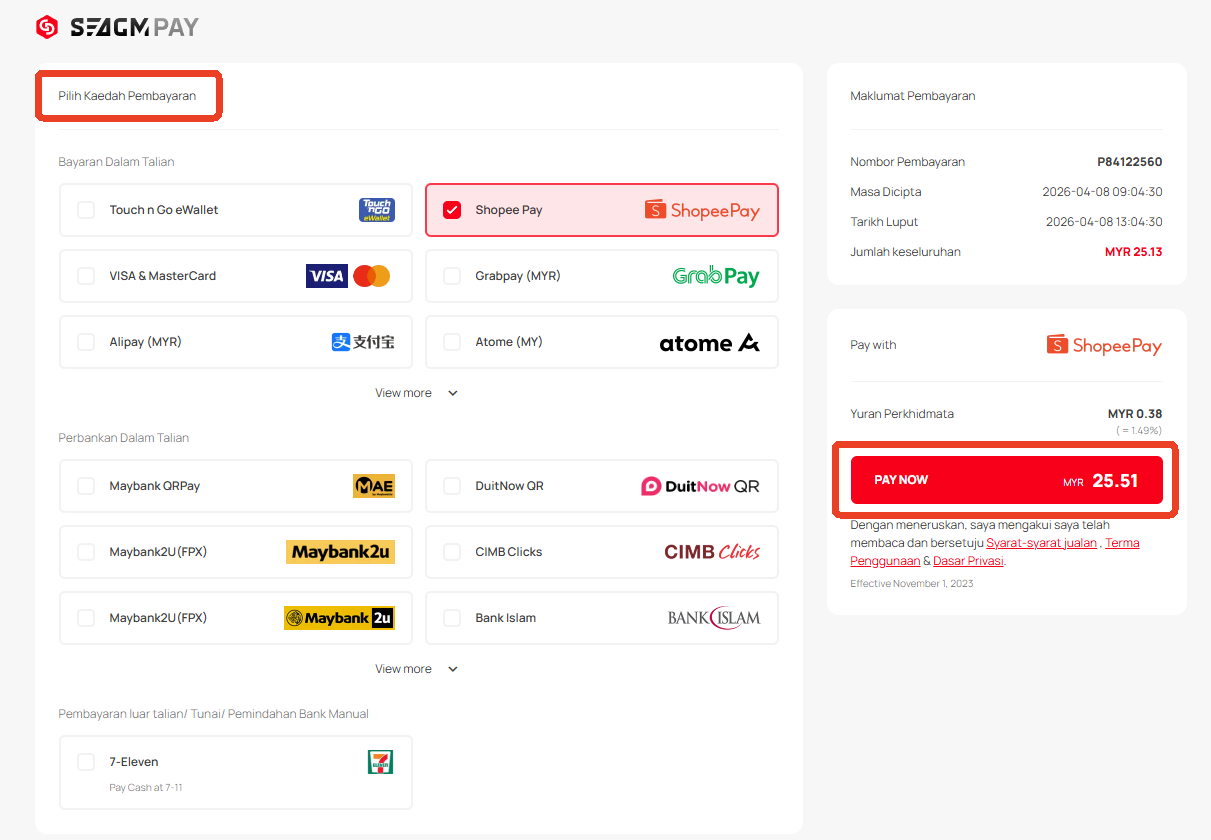Click the SEAGM Pay logo in header

pyautogui.click(x=118, y=27)
